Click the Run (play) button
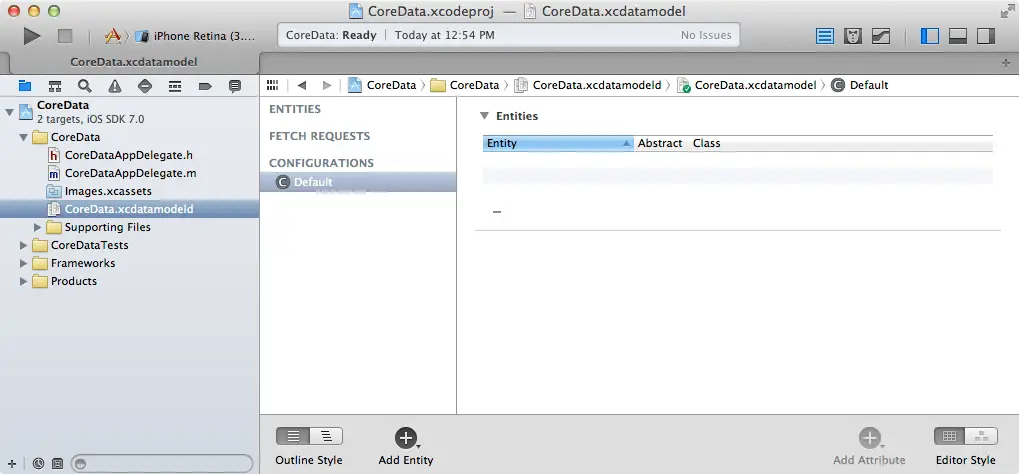Image resolution: width=1019 pixels, height=474 pixels. tap(32, 36)
